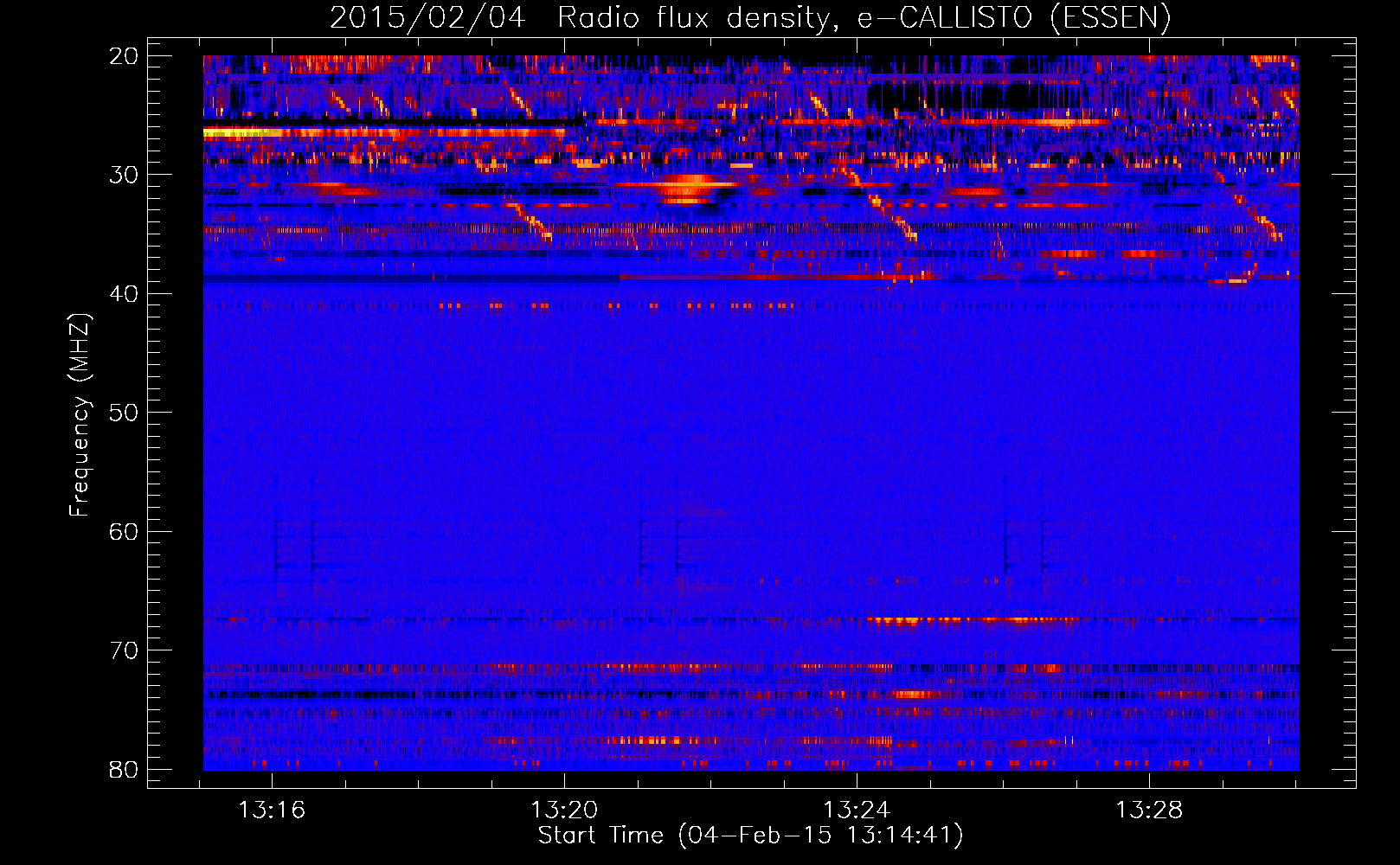Click the 'Frequency (MHZ)' axis label
The height and width of the screenshot is (865, 1400).
click(x=80, y=415)
